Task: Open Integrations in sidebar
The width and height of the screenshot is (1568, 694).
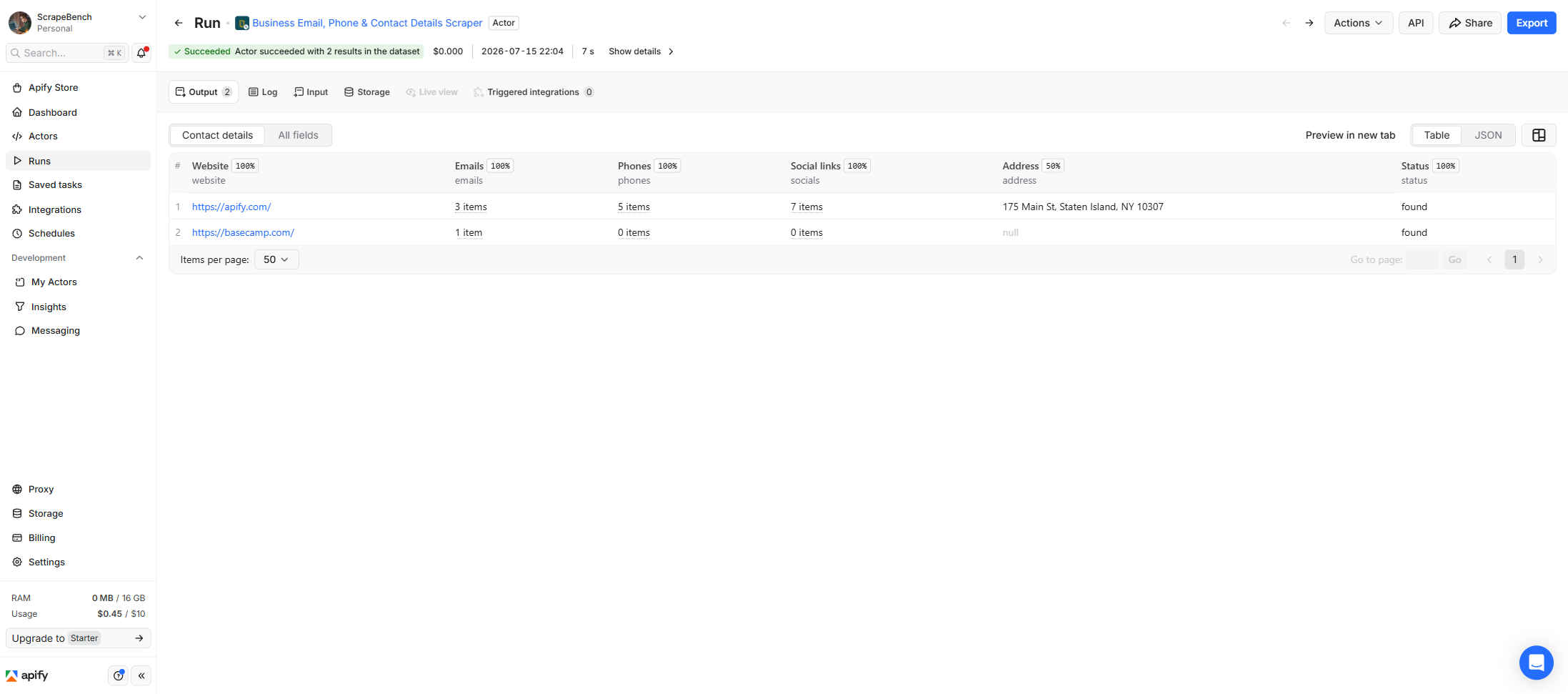Action: tap(78, 209)
